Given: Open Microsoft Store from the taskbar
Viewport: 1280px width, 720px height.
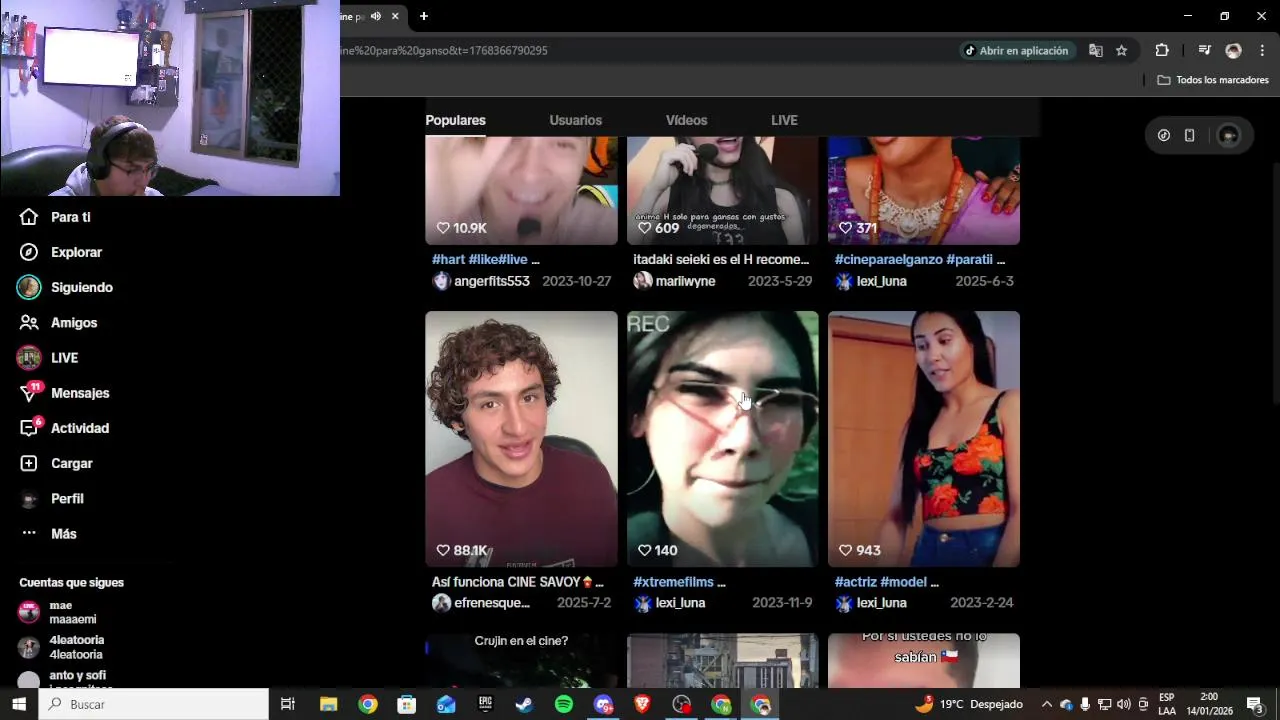Looking at the screenshot, I should tap(407, 704).
